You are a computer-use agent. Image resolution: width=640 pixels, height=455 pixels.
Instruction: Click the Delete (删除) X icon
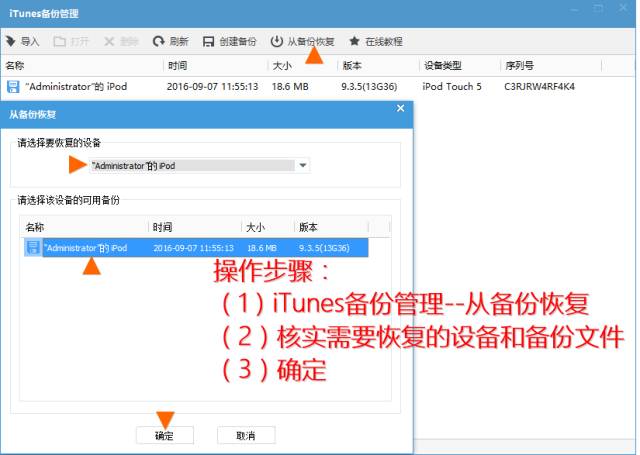click(x=109, y=41)
